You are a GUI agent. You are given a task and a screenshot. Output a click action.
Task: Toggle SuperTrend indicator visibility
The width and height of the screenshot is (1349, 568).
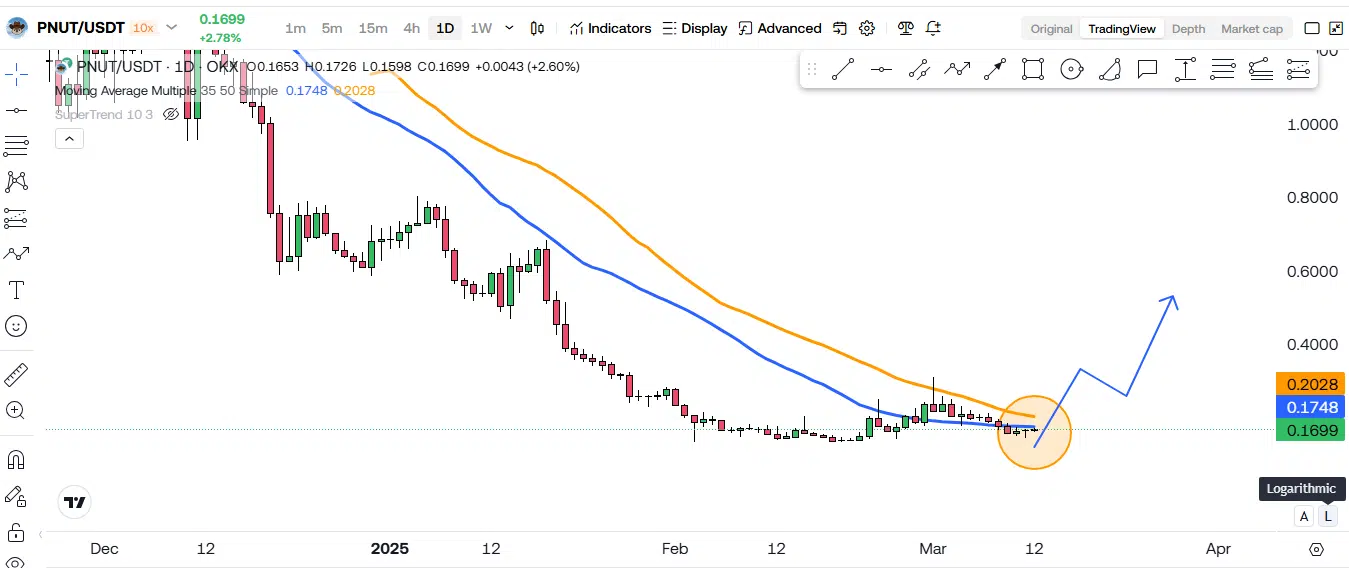171,114
